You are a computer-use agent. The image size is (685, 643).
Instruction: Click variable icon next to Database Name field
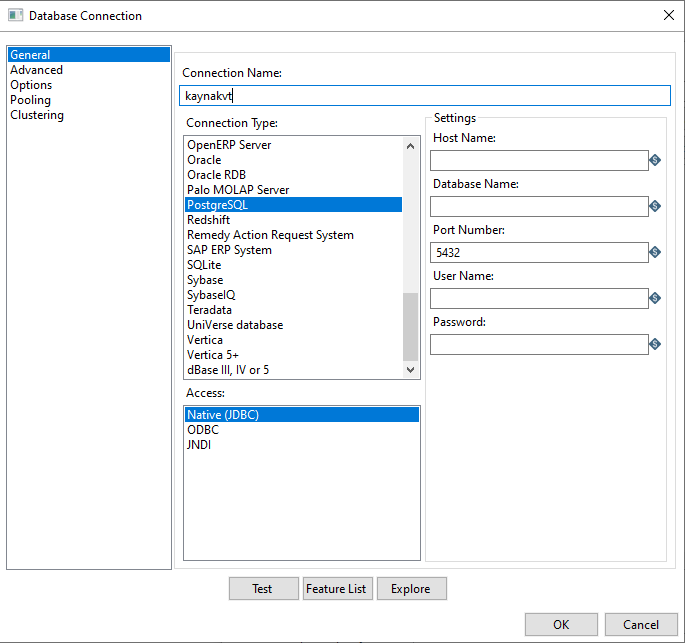pos(654,206)
